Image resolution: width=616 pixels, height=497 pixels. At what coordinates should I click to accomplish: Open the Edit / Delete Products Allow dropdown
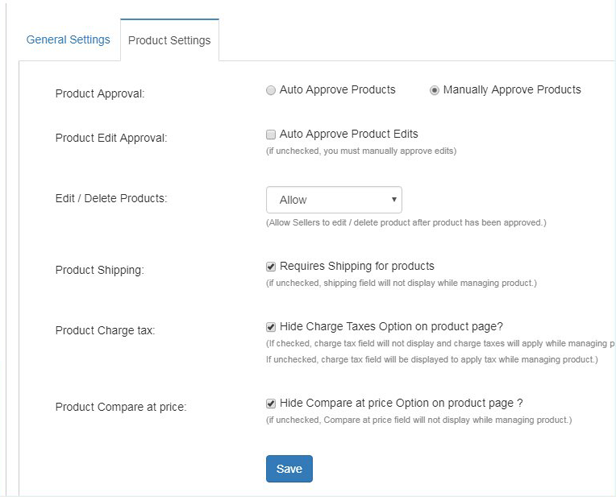(334, 200)
